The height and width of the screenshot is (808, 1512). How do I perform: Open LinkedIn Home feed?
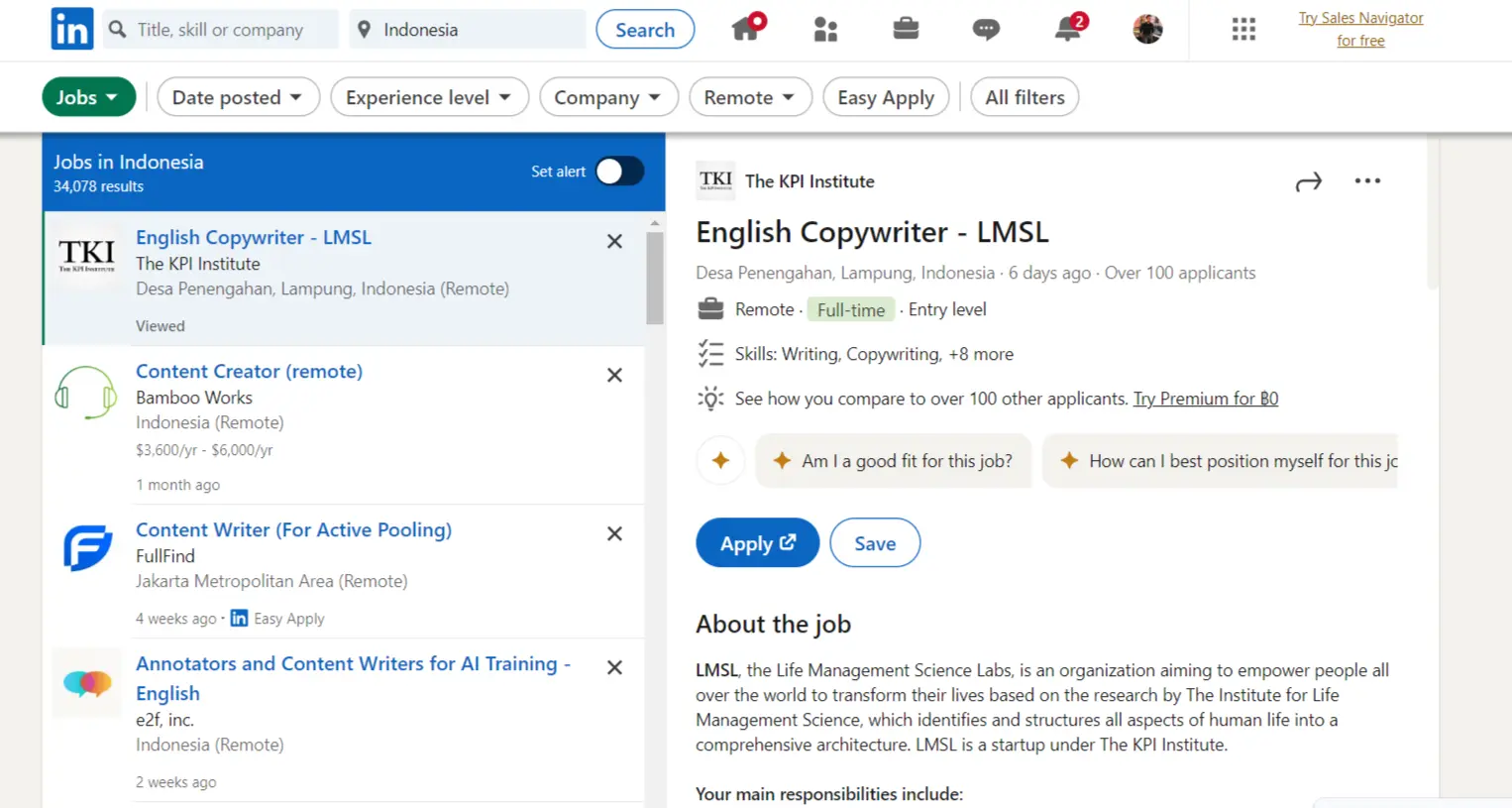pos(746,30)
